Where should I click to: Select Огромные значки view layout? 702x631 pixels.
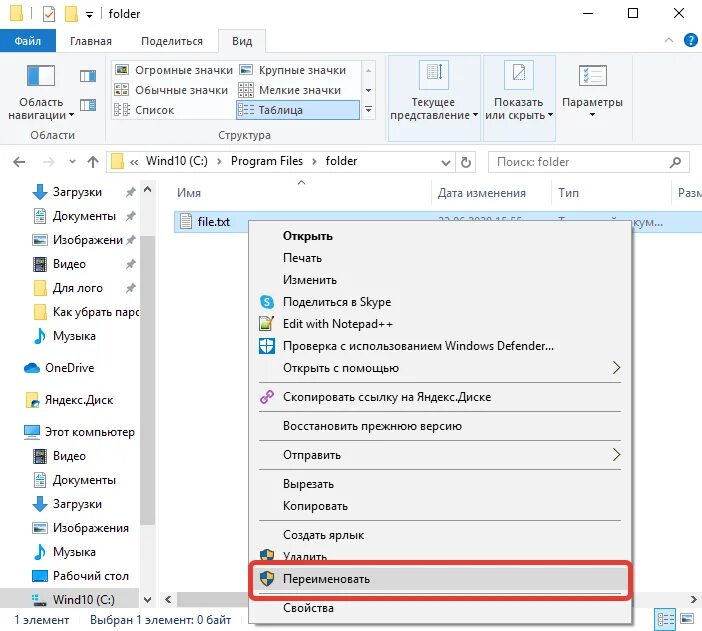point(174,70)
